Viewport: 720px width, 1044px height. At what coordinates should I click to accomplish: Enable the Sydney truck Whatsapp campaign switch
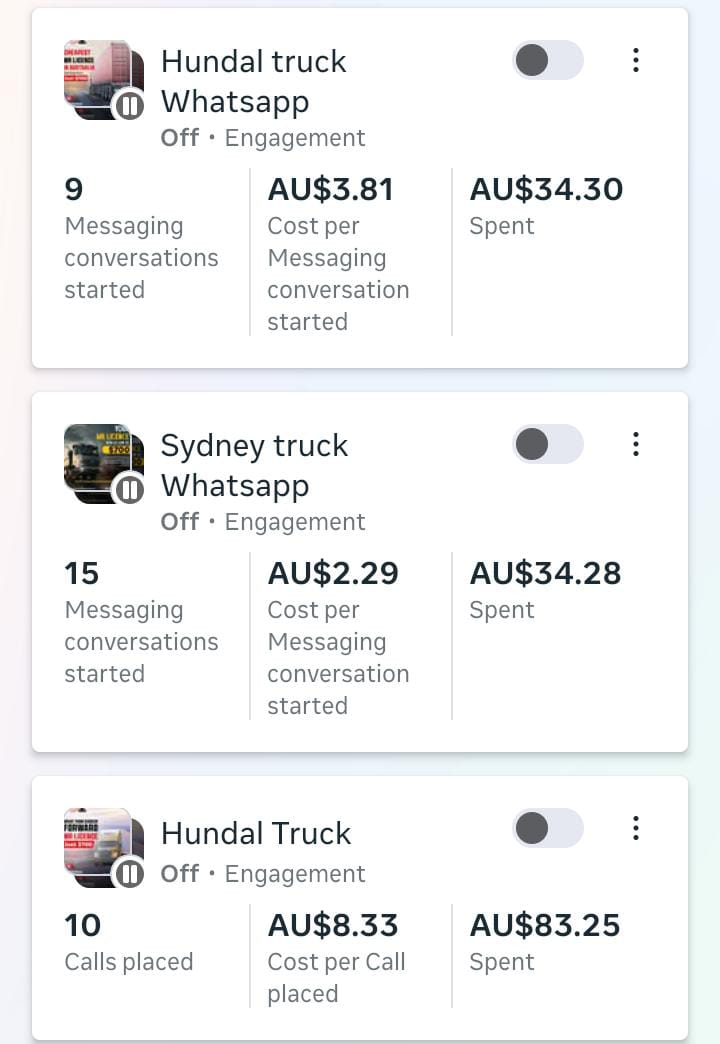[547, 444]
